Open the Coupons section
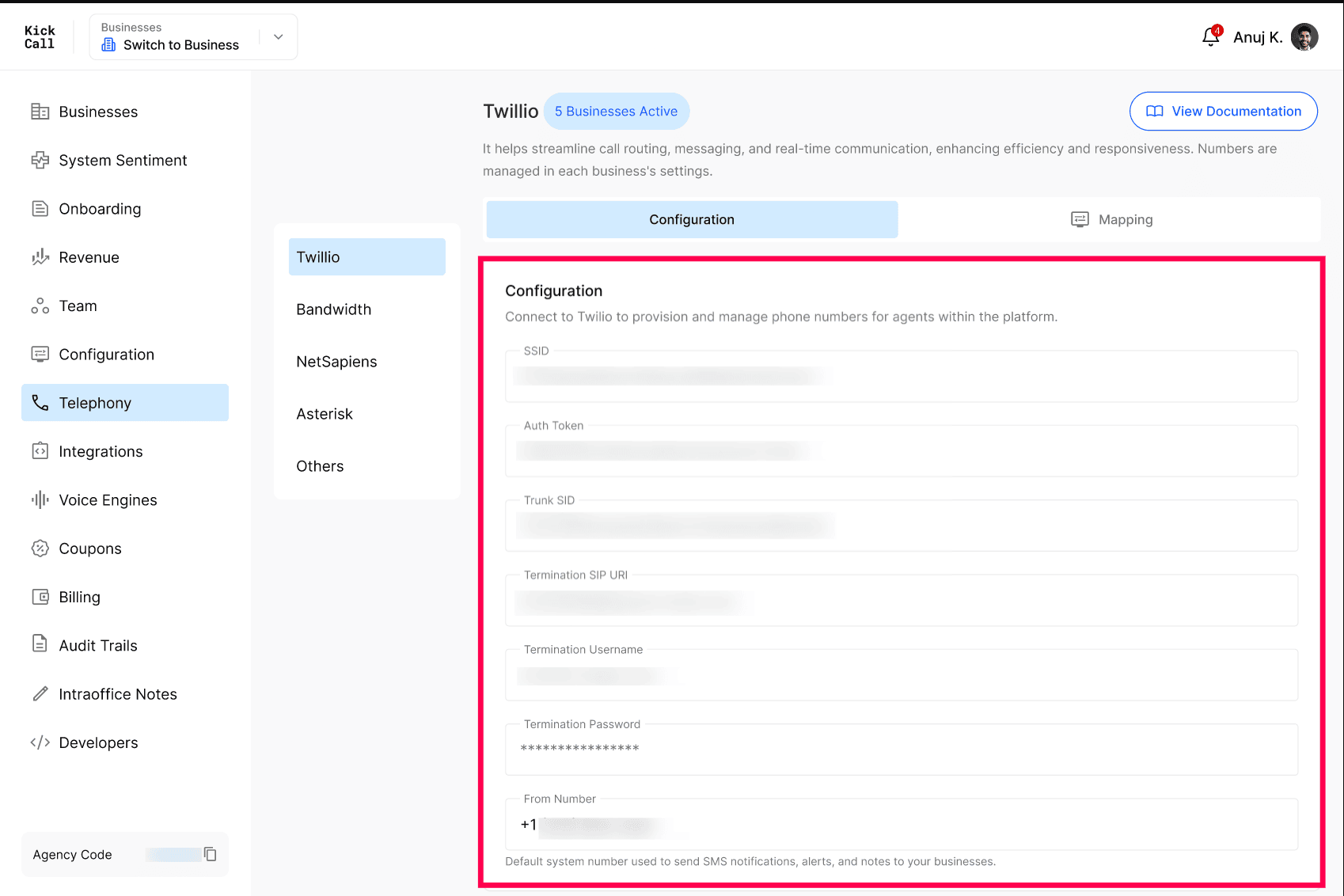 pyautogui.click(x=125, y=549)
